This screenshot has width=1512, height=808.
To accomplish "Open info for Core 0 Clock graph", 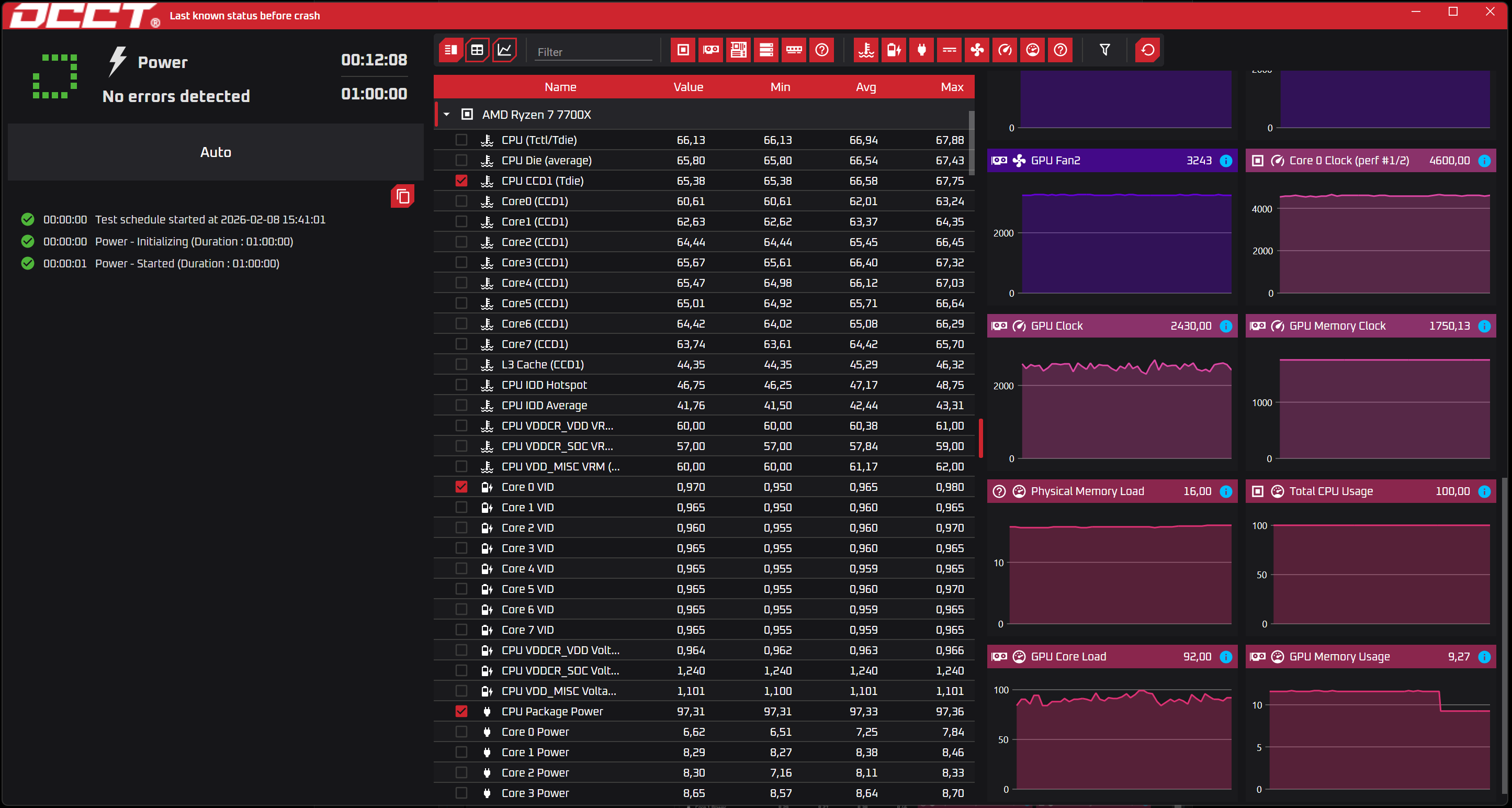I will (x=1484, y=161).
